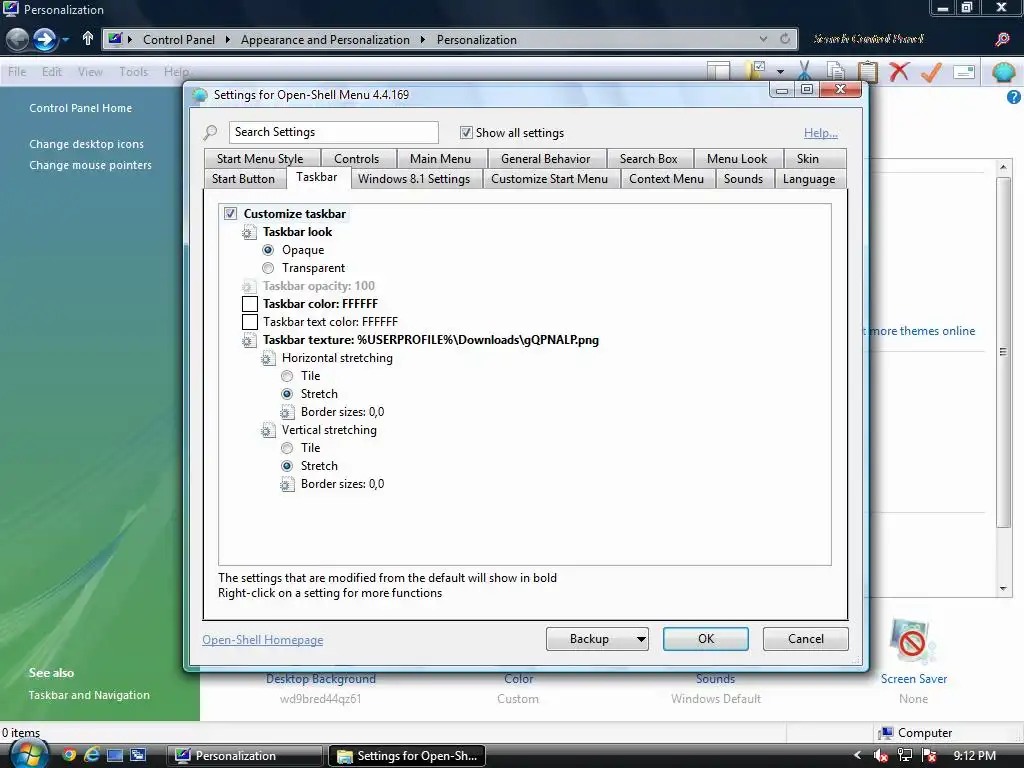Switch to the Controls tab
The width and height of the screenshot is (1024, 768).
356,159
